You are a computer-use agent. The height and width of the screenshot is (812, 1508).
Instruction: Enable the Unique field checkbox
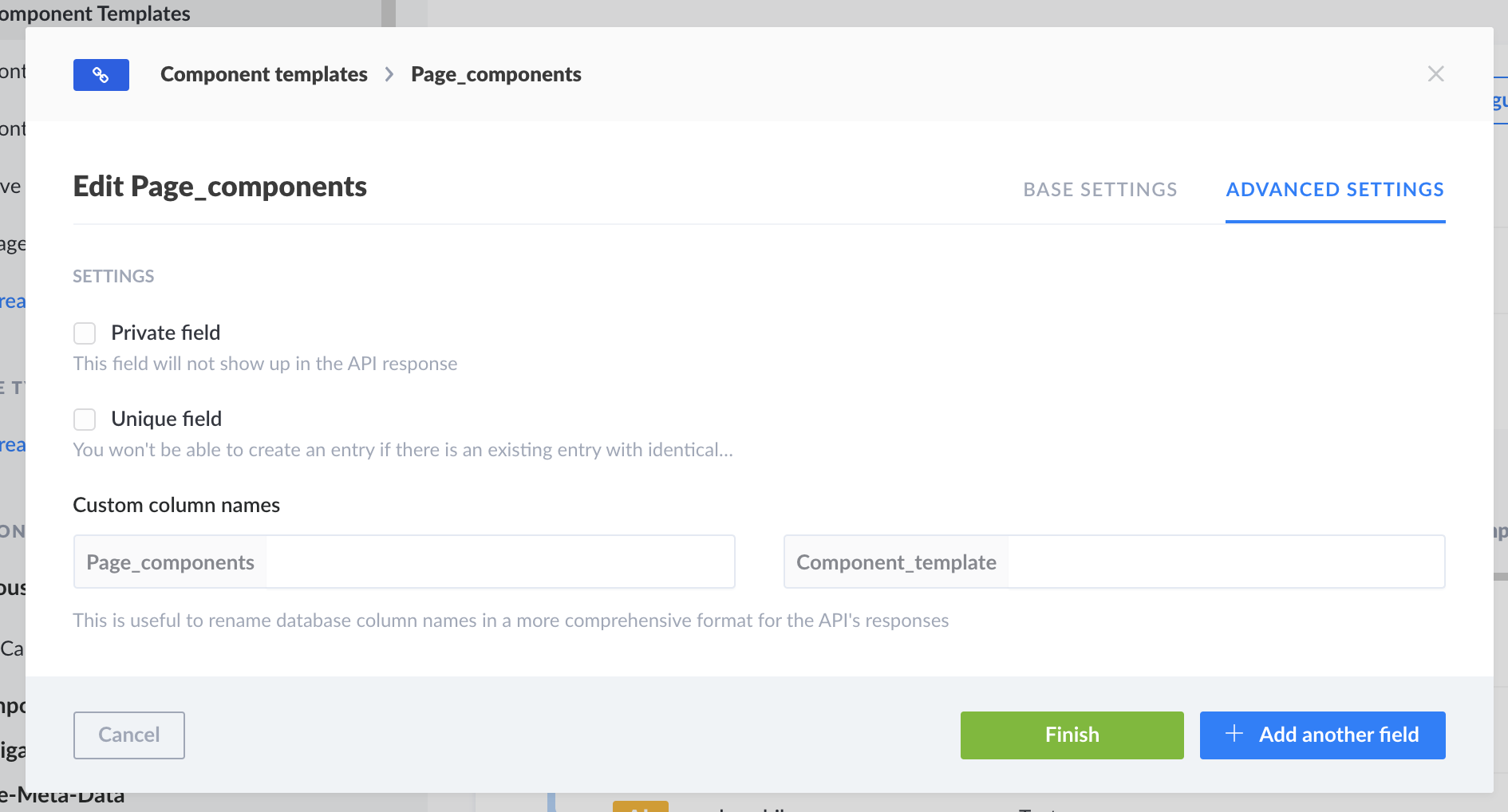point(85,419)
